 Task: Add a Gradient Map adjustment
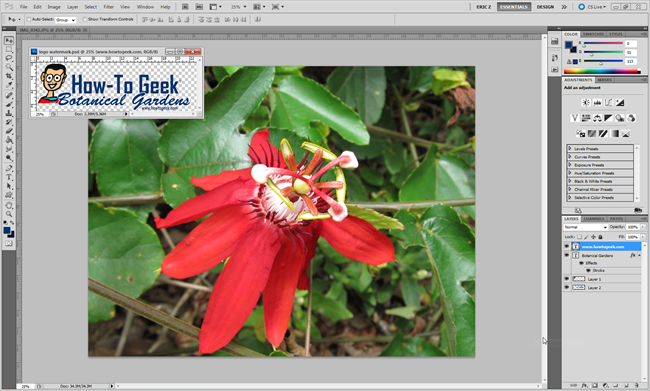point(615,134)
